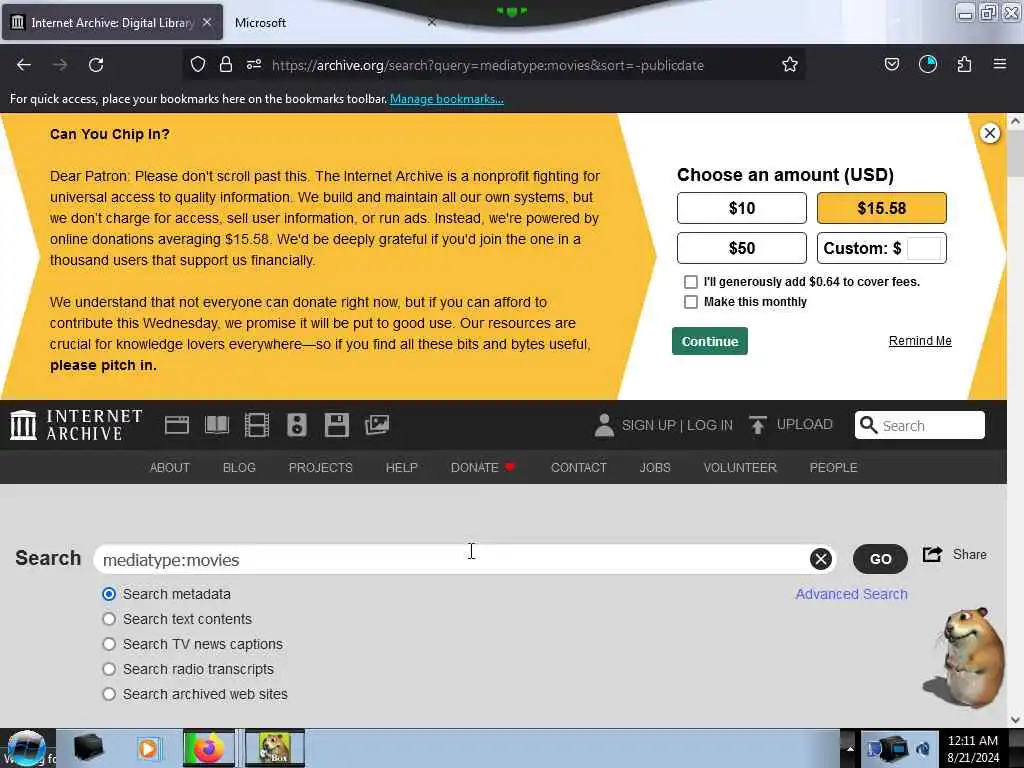Select Search text contents option
1024x768 pixels.
[109, 619]
